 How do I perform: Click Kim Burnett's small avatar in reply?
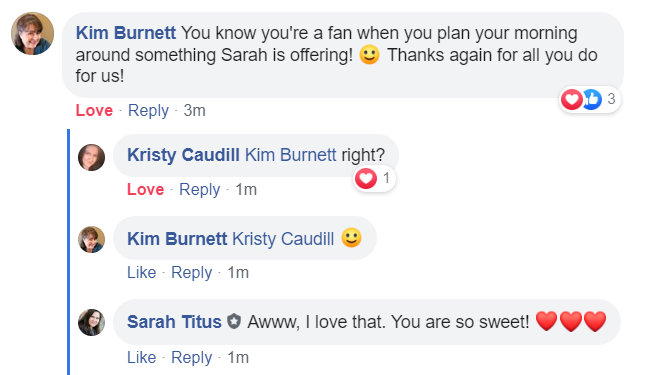point(91,240)
